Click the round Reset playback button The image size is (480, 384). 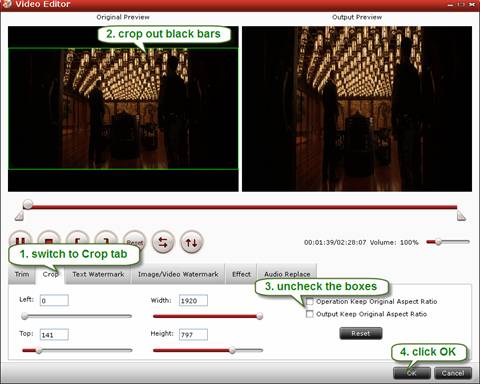click(134, 242)
